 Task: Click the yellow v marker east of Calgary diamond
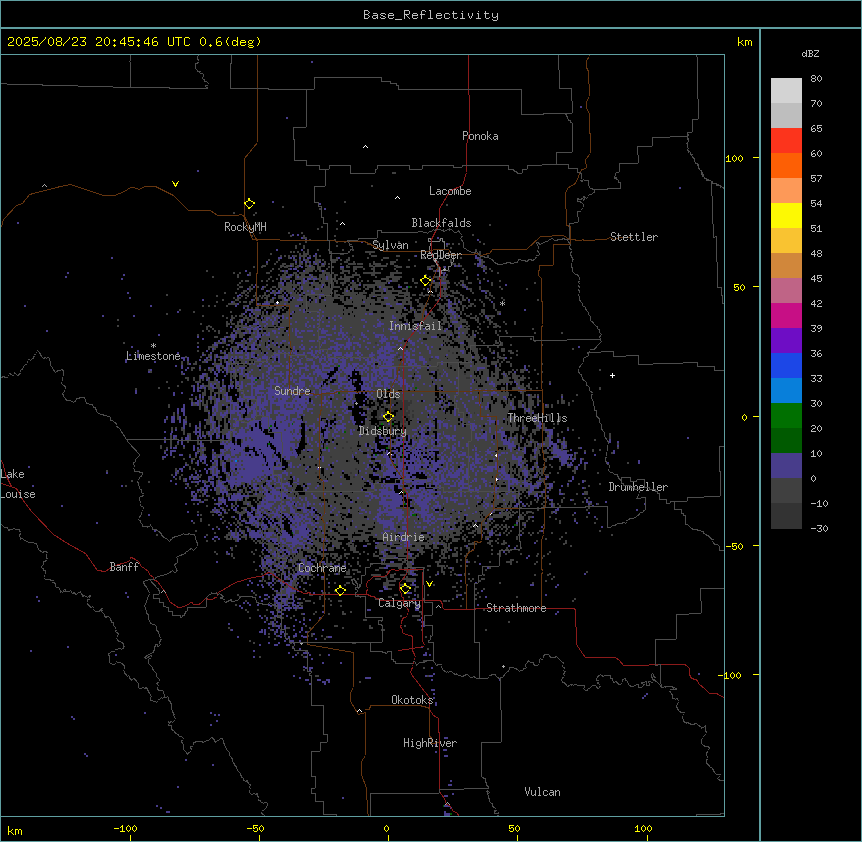pos(429,584)
